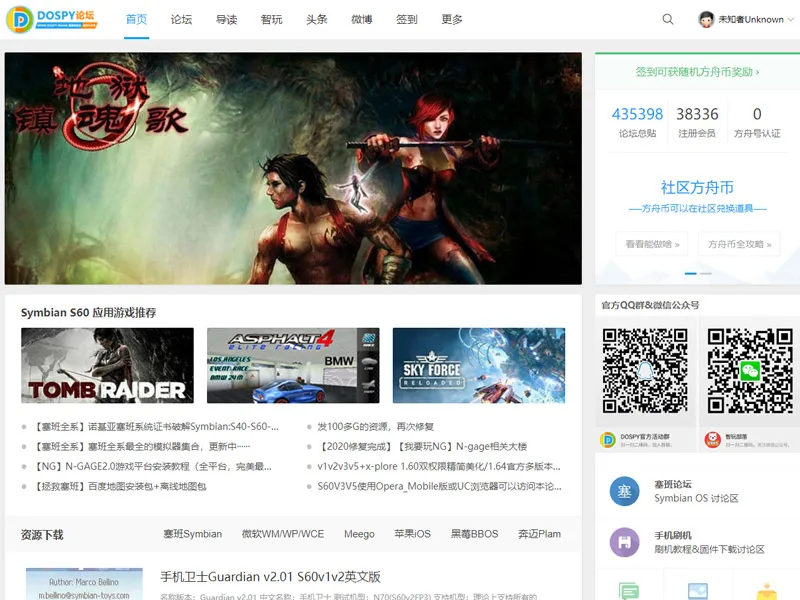Click the green chat bubble icon
Screen dimensions: 800x600
tap(629, 591)
